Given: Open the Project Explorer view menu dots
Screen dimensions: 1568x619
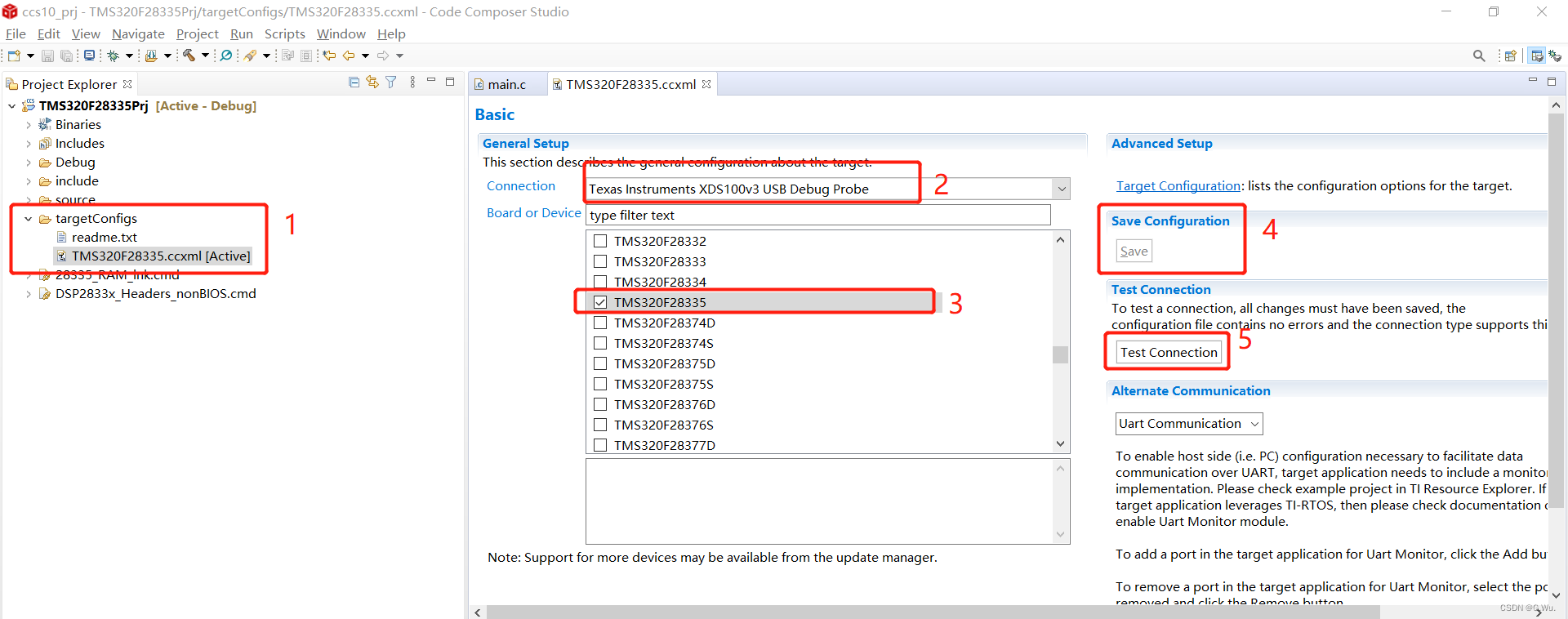Looking at the screenshot, I should (x=412, y=82).
